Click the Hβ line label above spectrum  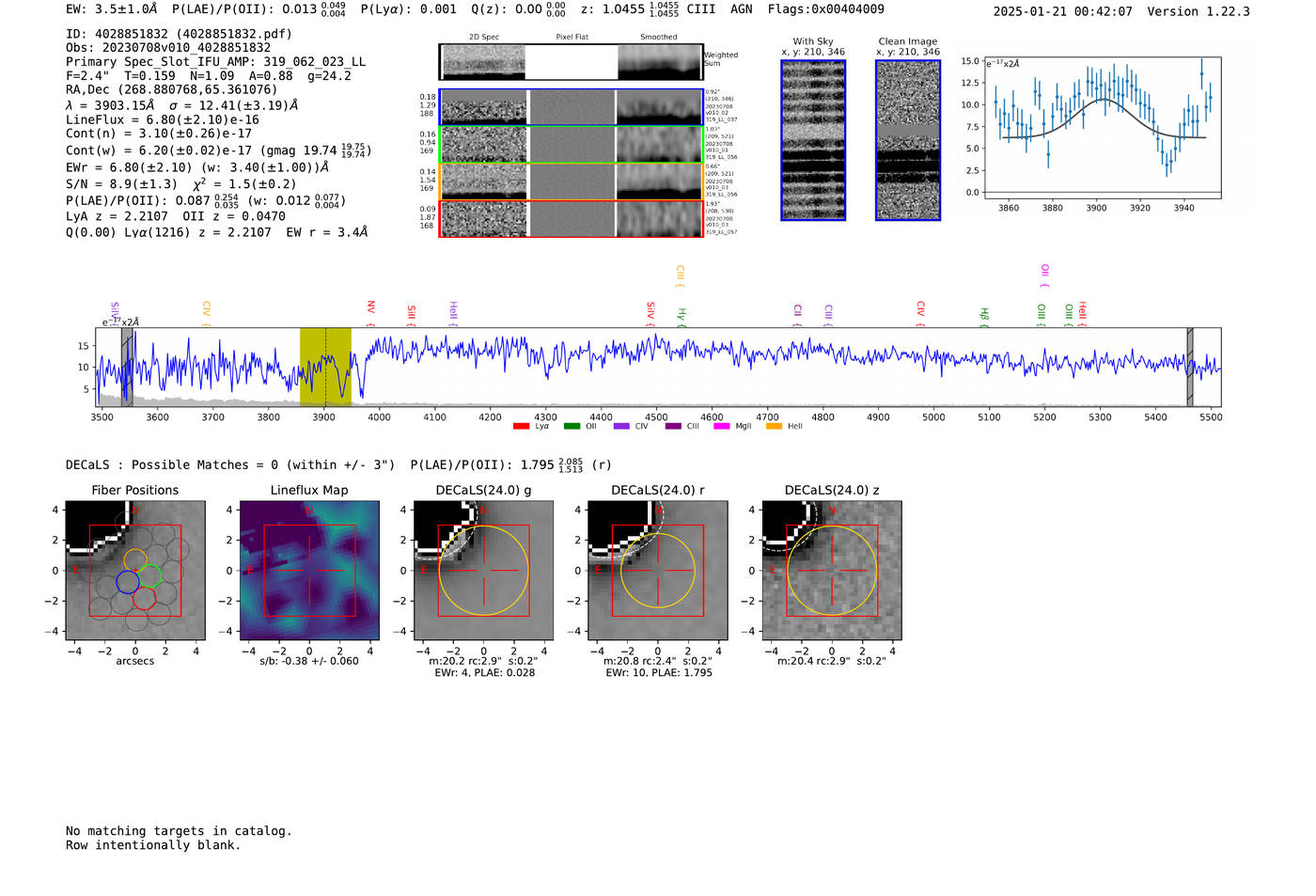(984, 317)
